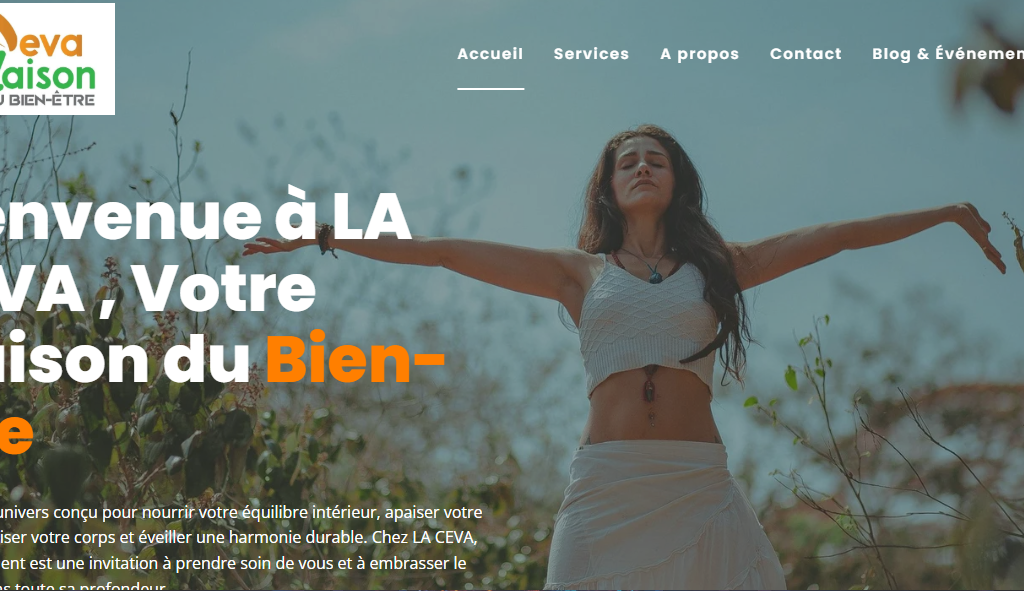Viewport: 1024px width, 591px height.
Task: Click the orange 'eva' logo text
Action: (49, 42)
